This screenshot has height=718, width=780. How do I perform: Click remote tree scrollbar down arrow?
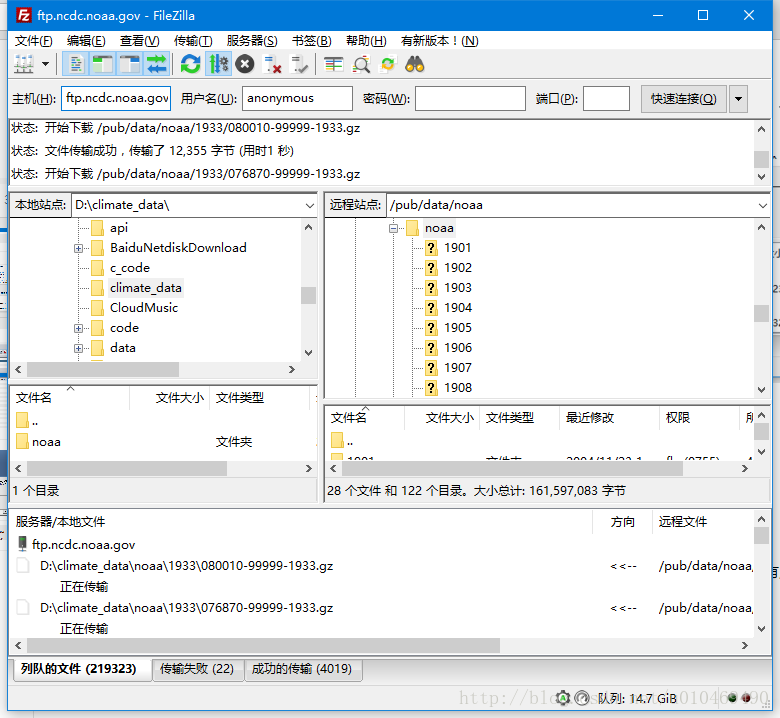click(x=762, y=390)
